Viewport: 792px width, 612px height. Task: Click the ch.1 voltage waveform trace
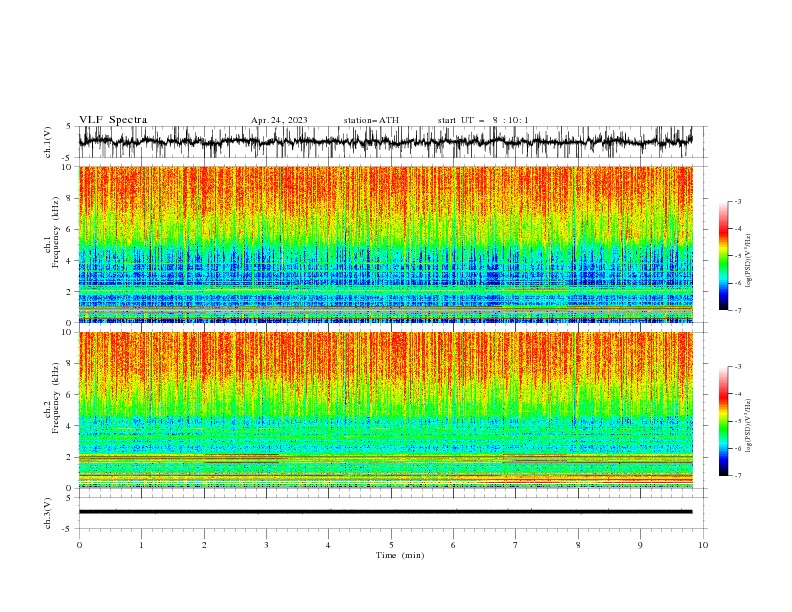click(x=385, y=141)
